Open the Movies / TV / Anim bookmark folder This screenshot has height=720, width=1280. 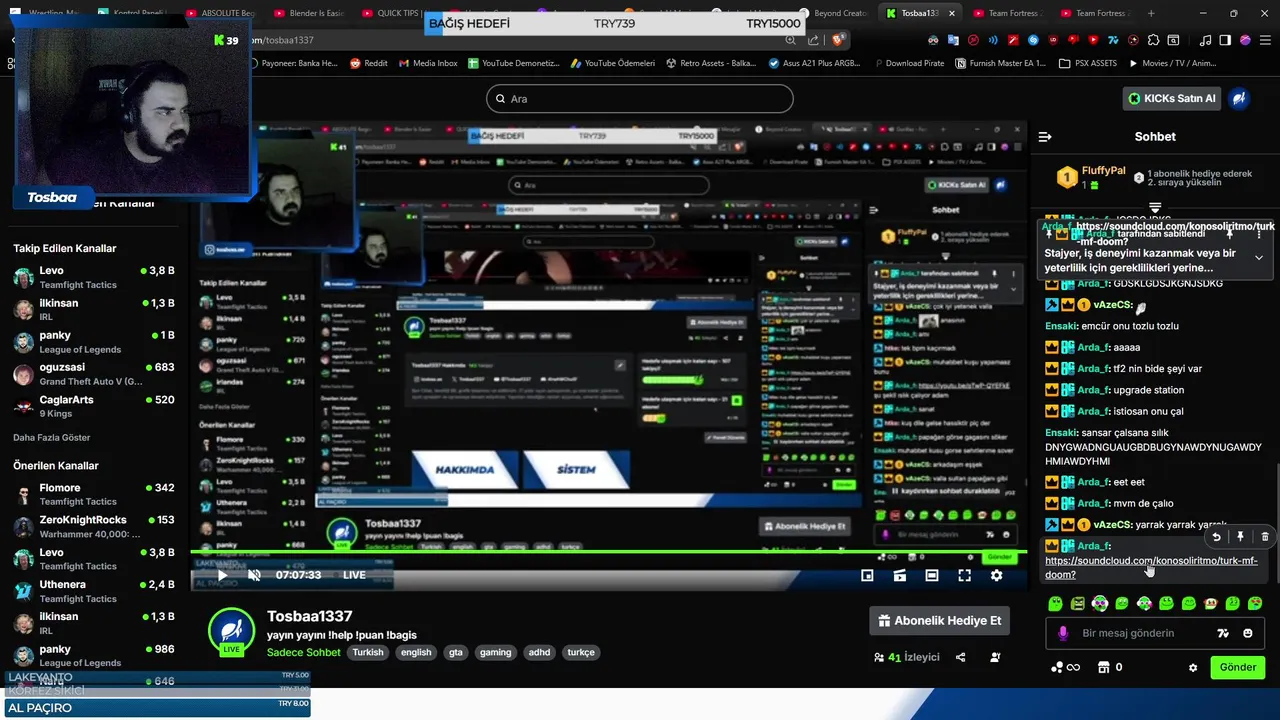[x=1172, y=63]
